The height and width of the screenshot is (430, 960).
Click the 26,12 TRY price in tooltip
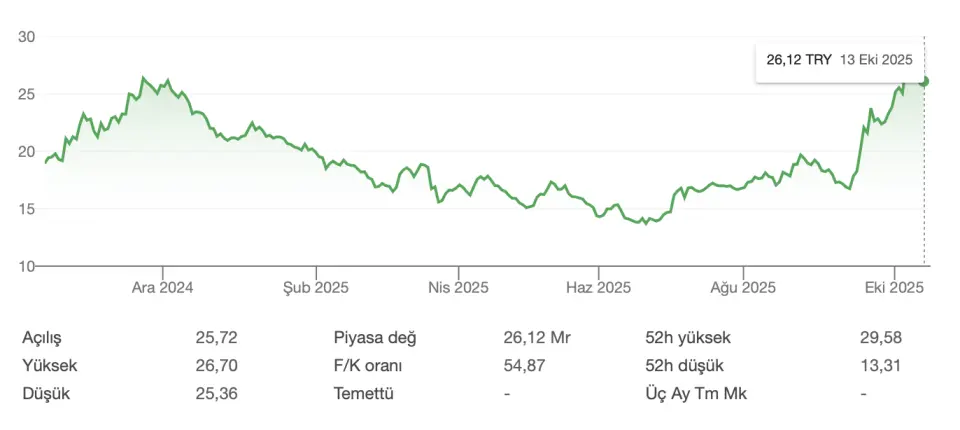tap(799, 60)
